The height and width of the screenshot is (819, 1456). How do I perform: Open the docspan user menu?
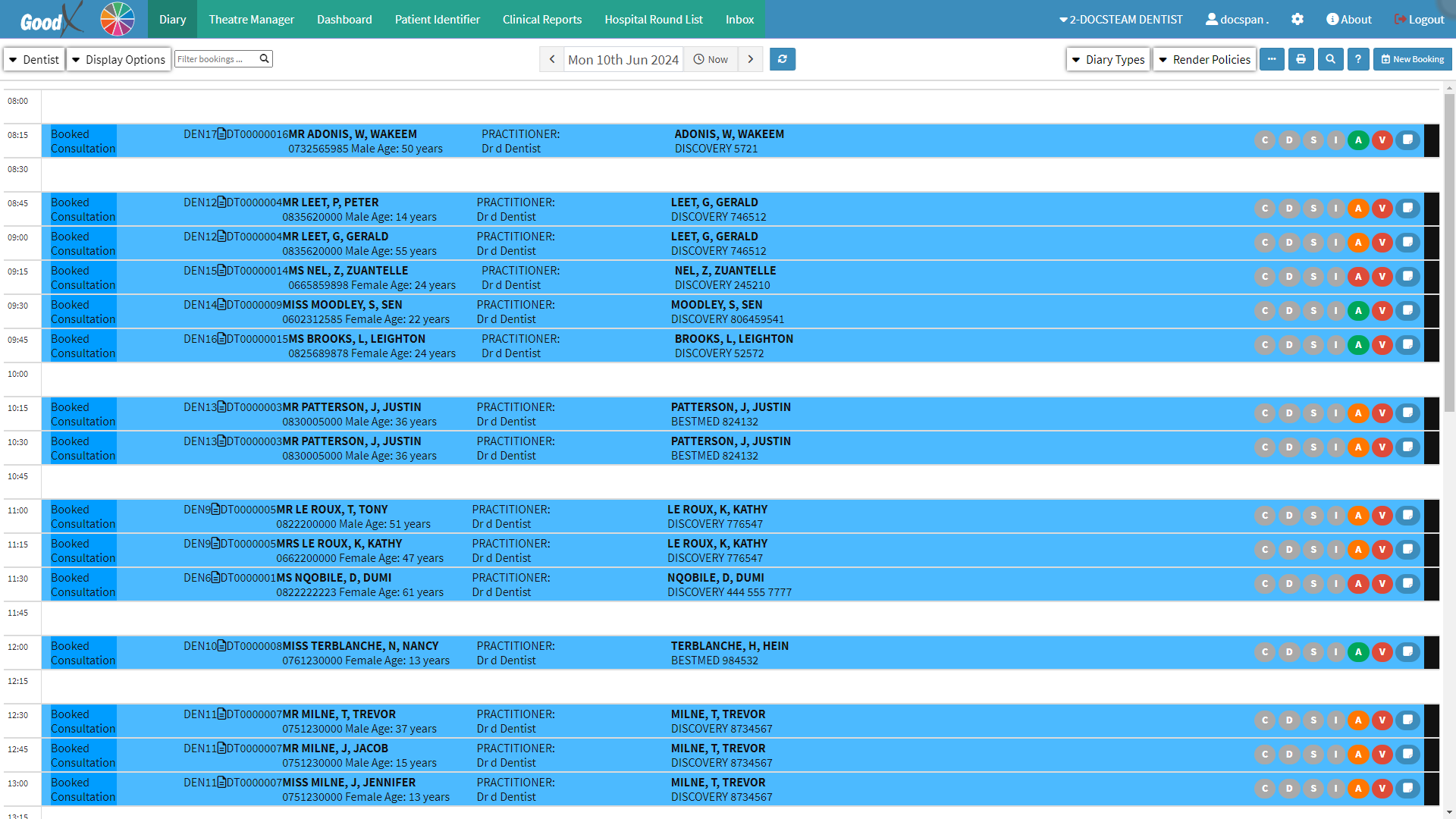tap(1237, 19)
